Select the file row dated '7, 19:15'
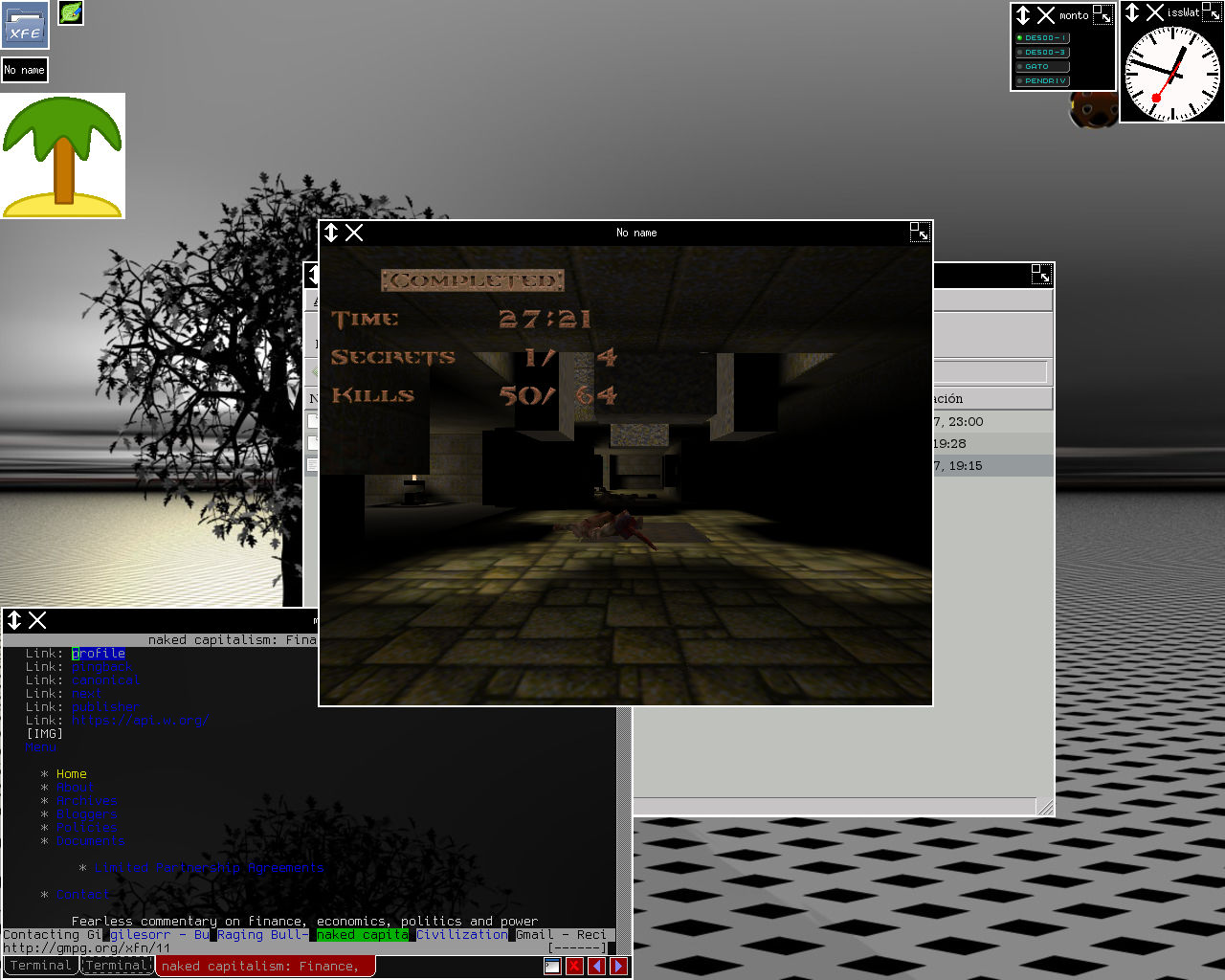 [x=993, y=465]
